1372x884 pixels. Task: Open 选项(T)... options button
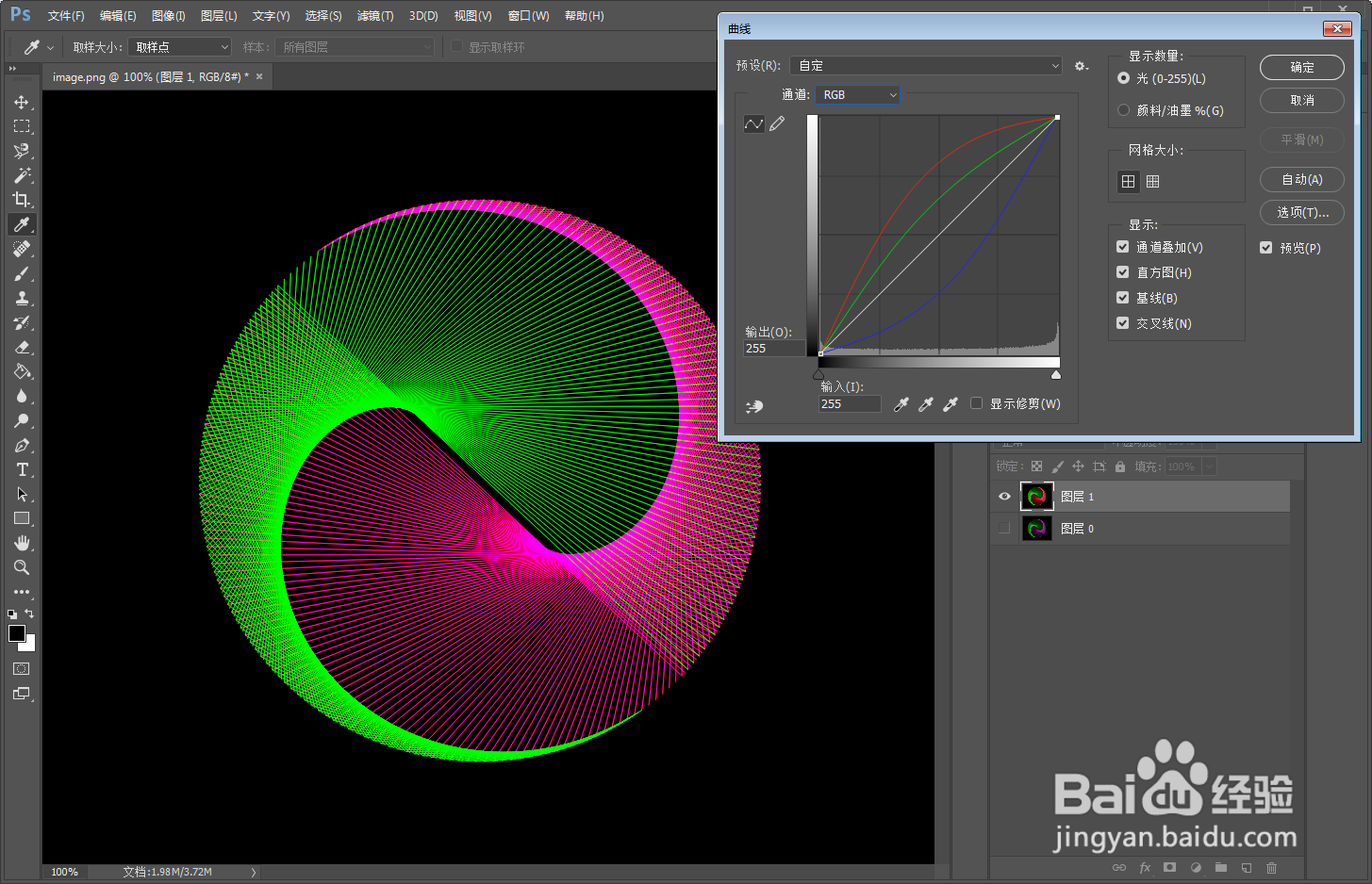point(1302,213)
